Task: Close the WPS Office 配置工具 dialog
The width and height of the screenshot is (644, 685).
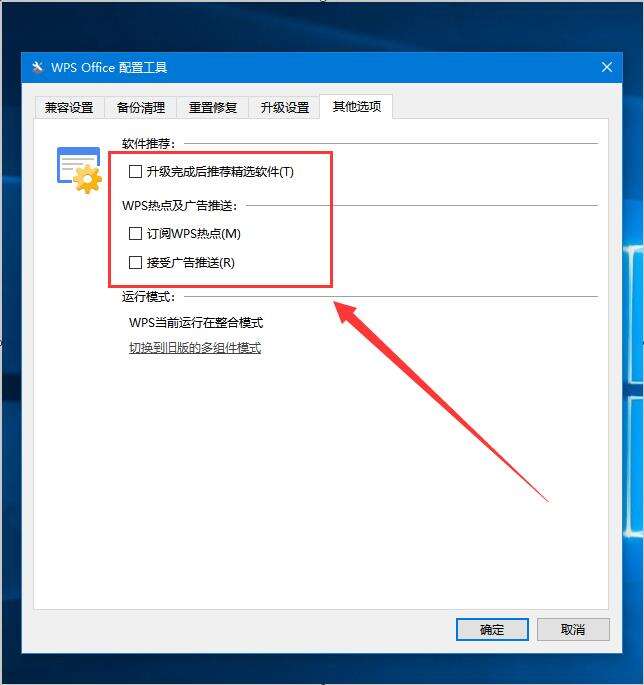Action: tap(606, 67)
